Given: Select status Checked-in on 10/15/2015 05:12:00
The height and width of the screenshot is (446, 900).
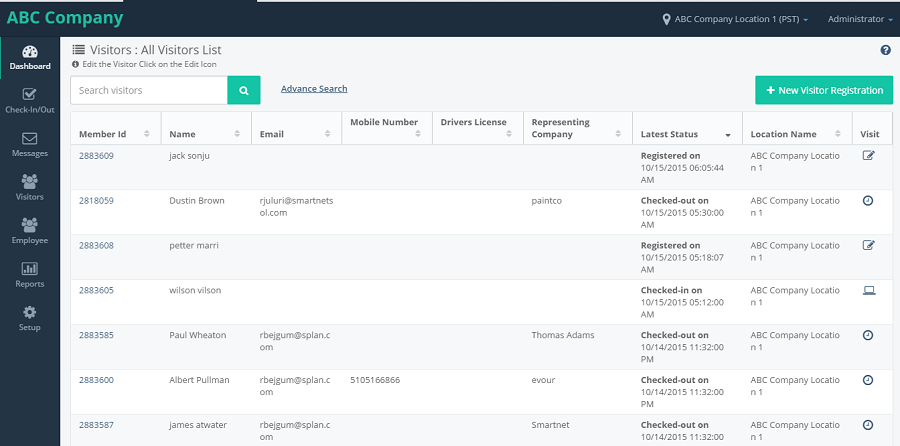Looking at the screenshot, I should (682, 302).
